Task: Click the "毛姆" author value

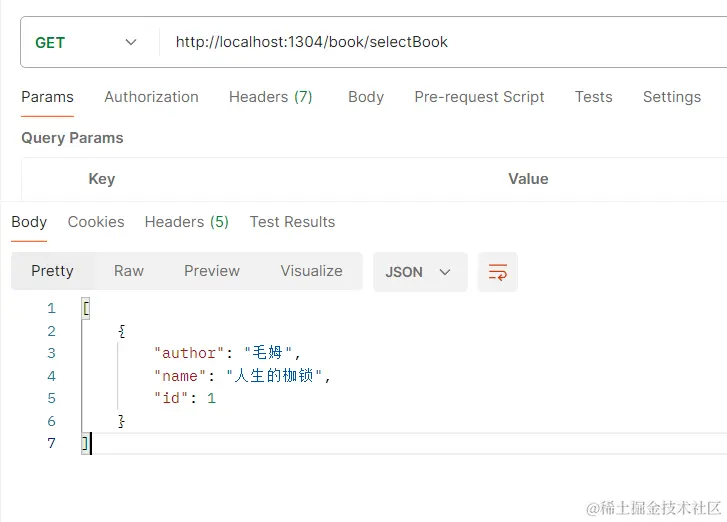Action: tap(268, 353)
